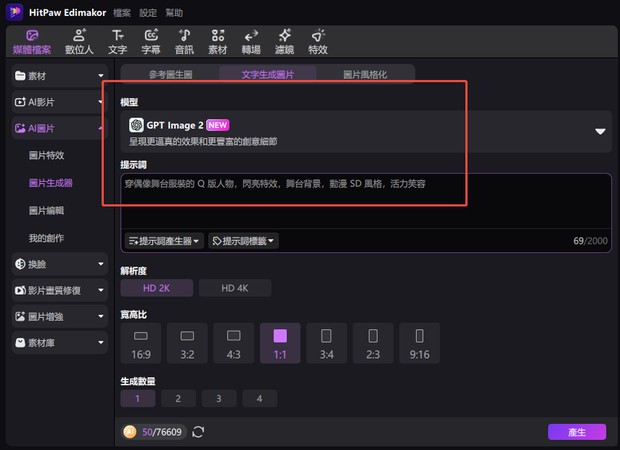
Task: Refresh the credits balance icon
Action: (198, 432)
